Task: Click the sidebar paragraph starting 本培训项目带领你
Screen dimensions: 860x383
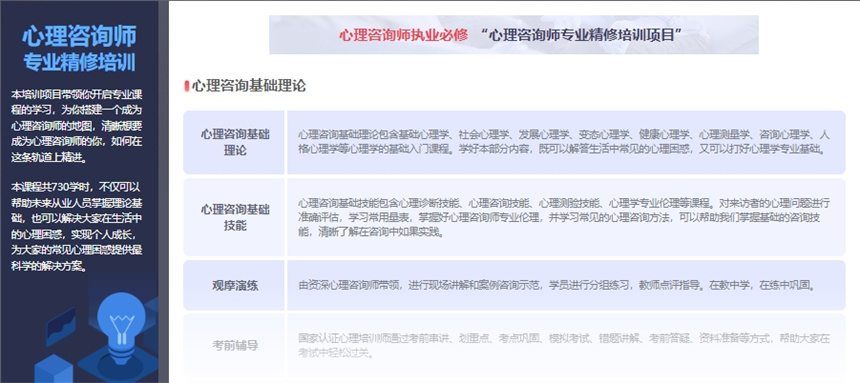Action: click(x=77, y=125)
